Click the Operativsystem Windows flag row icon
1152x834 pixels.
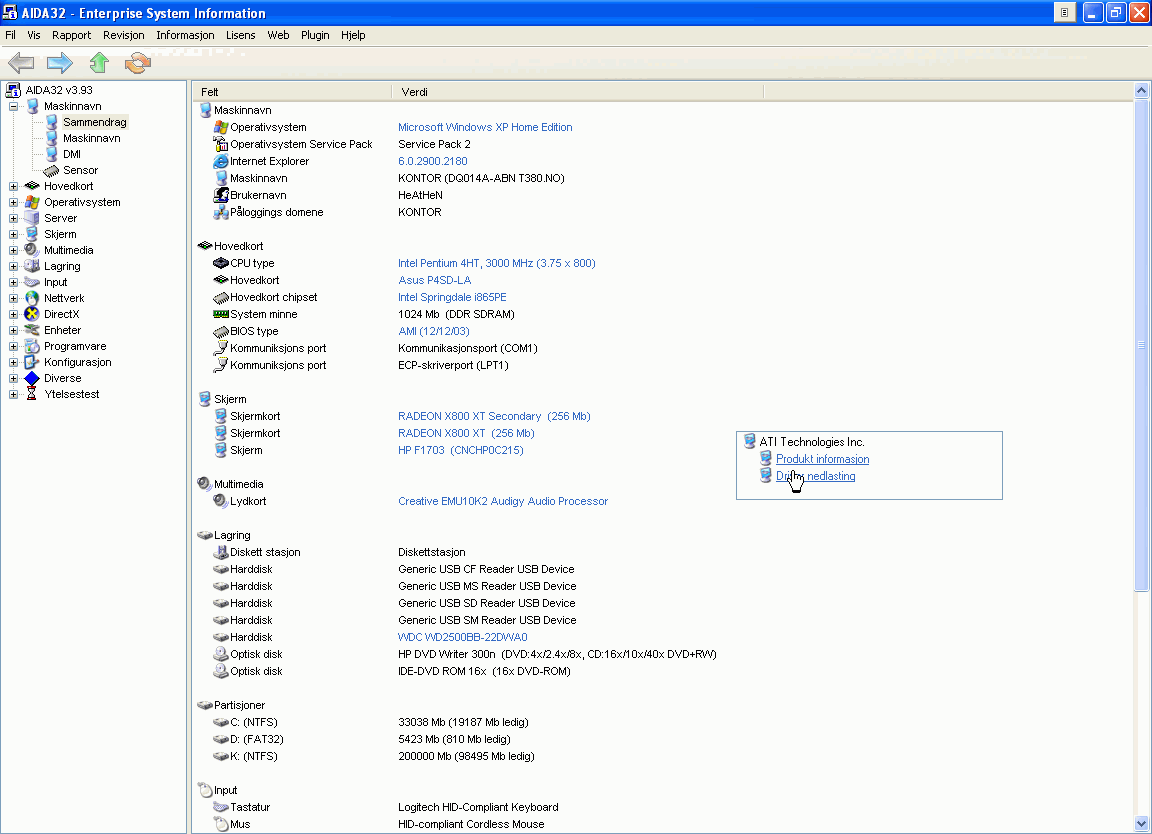click(x=220, y=127)
